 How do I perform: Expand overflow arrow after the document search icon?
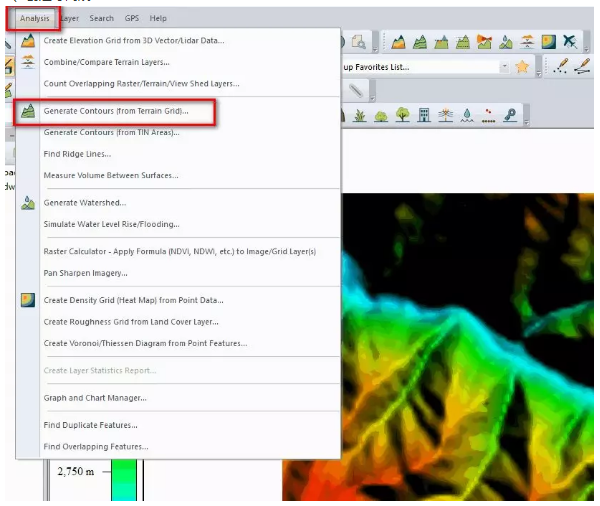[375, 49]
